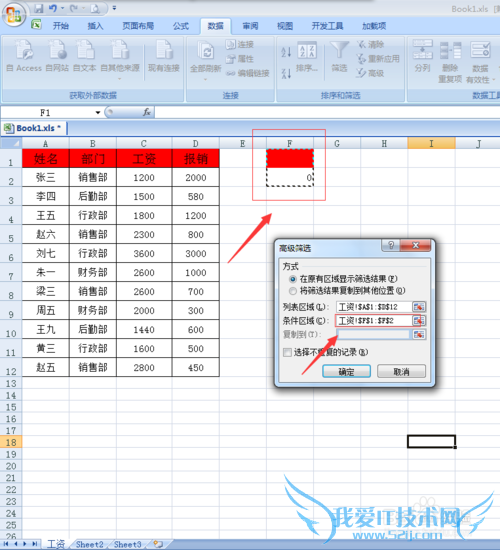Toggle the Filter funnel
This screenshot has width=500, height=550.
(x=339, y=56)
